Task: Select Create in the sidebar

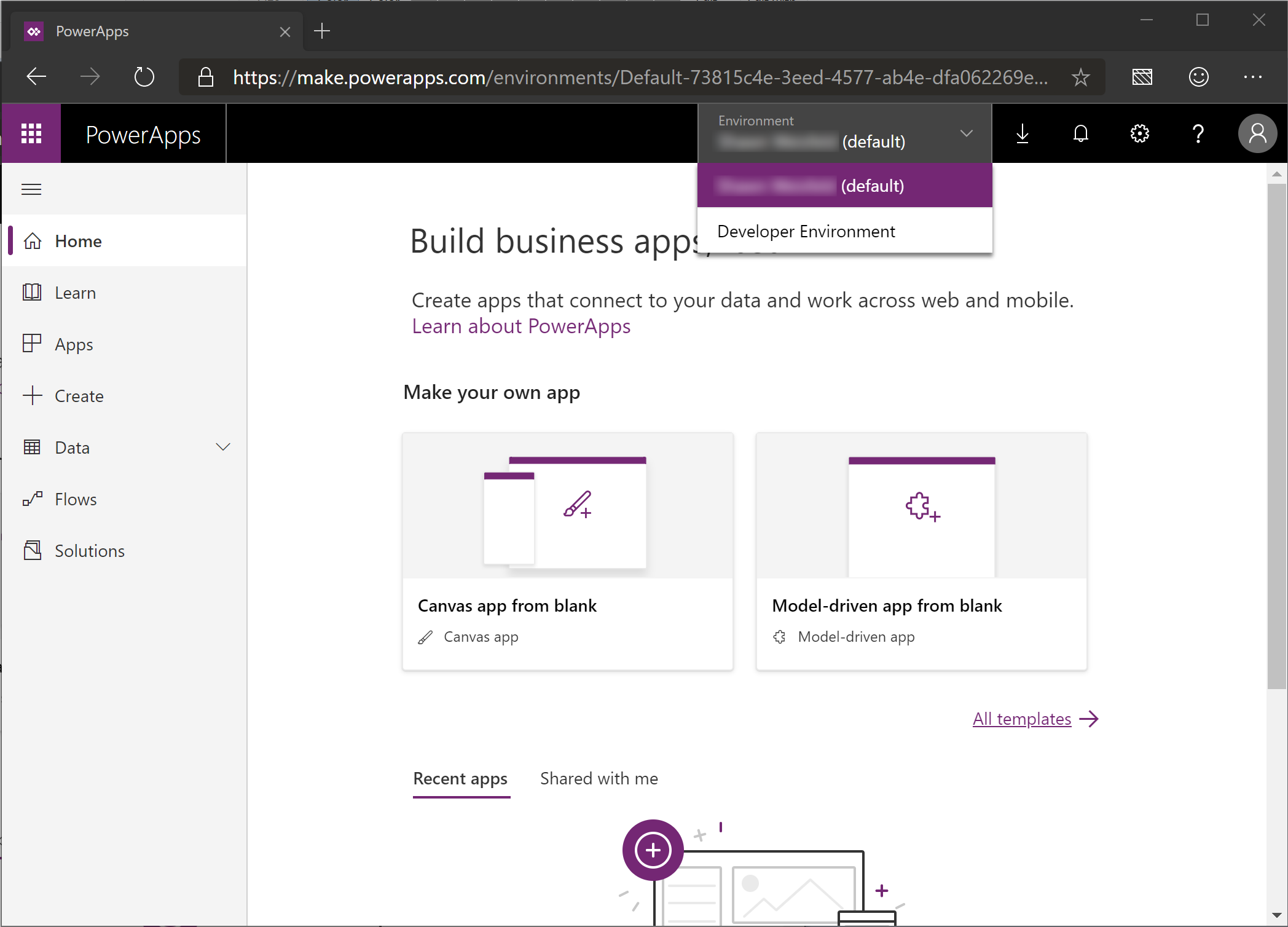Action: 79,396
